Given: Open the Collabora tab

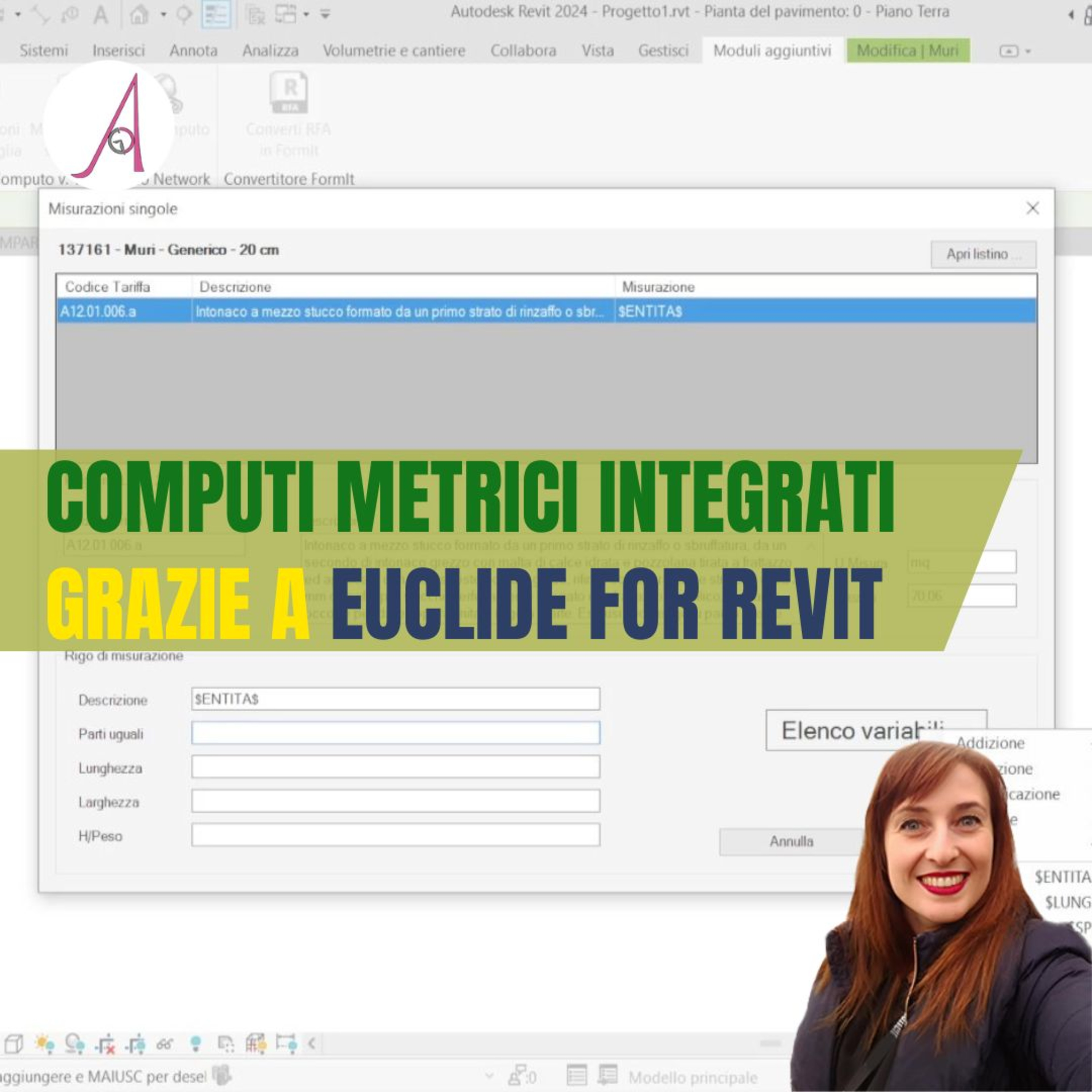Looking at the screenshot, I should point(523,51).
